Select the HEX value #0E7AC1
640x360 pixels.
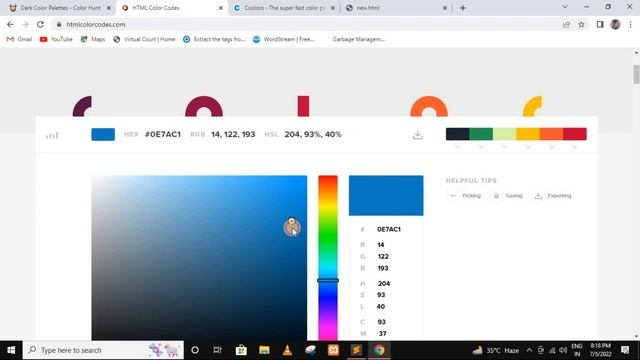pyautogui.click(x=162, y=134)
